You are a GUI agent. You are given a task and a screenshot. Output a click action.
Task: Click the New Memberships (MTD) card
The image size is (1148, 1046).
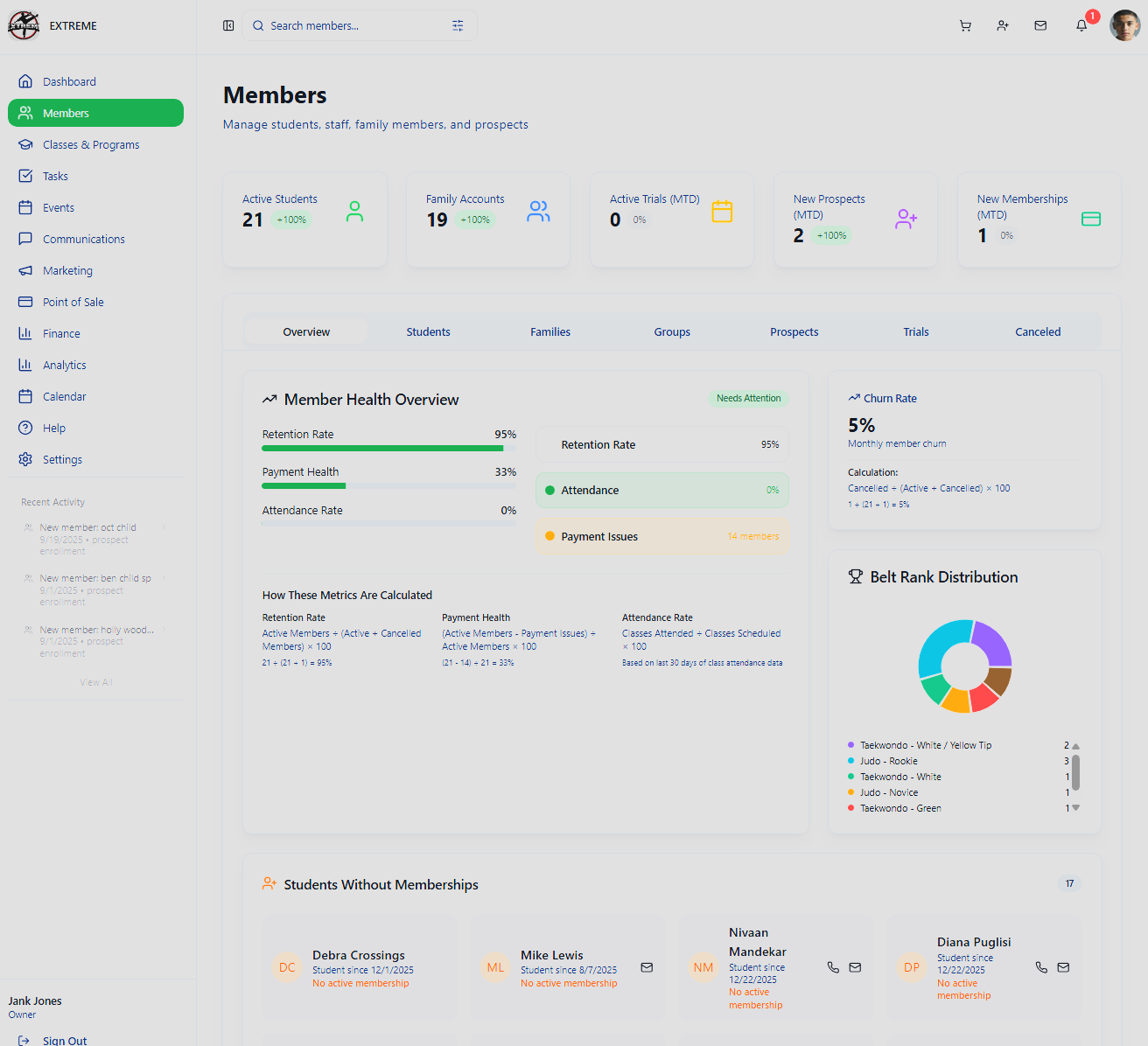pyautogui.click(x=1039, y=220)
